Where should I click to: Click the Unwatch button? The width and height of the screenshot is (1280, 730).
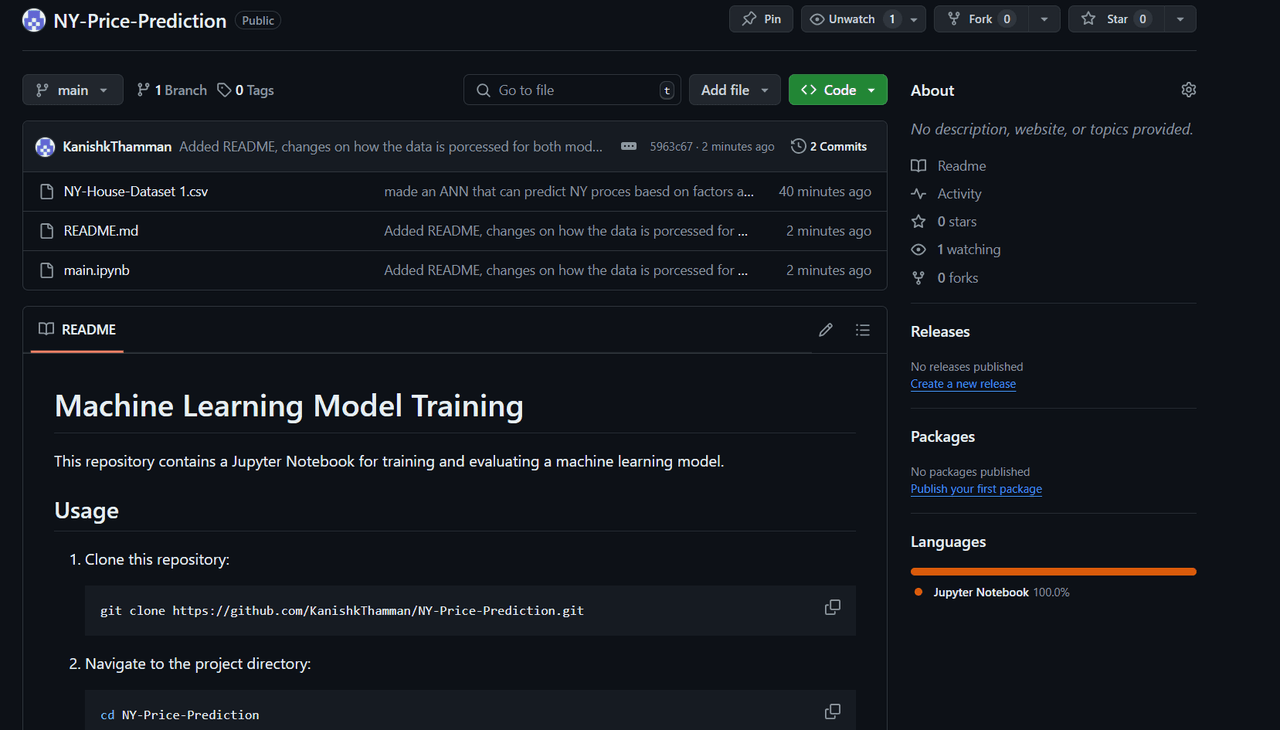[x=852, y=19]
